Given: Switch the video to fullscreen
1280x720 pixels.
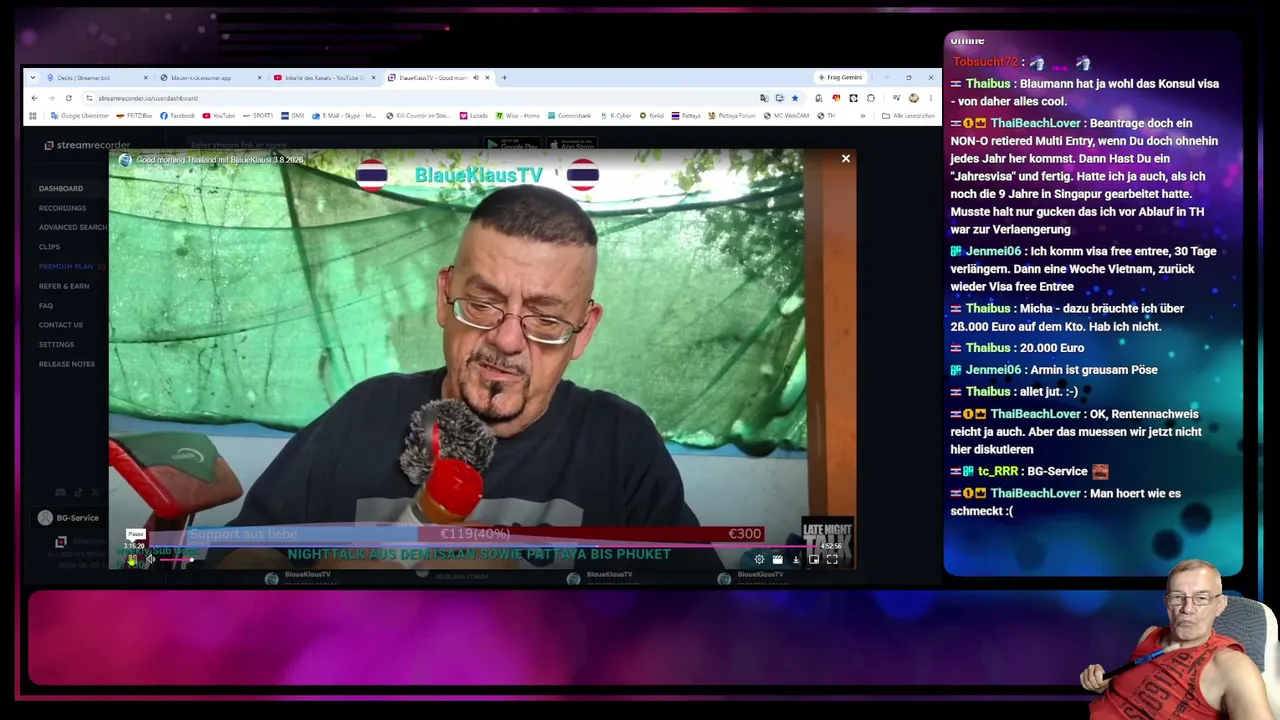Looking at the screenshot, I should (x=832, y=560).
